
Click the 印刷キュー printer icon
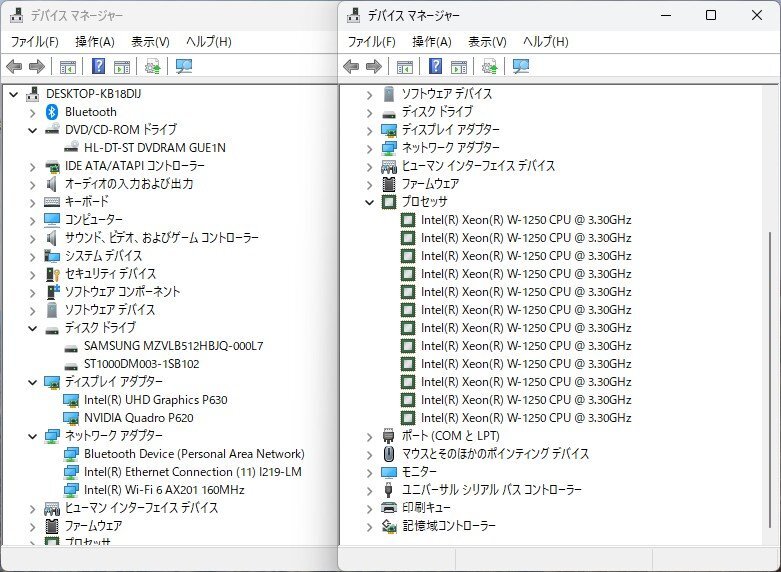point(389,508)
